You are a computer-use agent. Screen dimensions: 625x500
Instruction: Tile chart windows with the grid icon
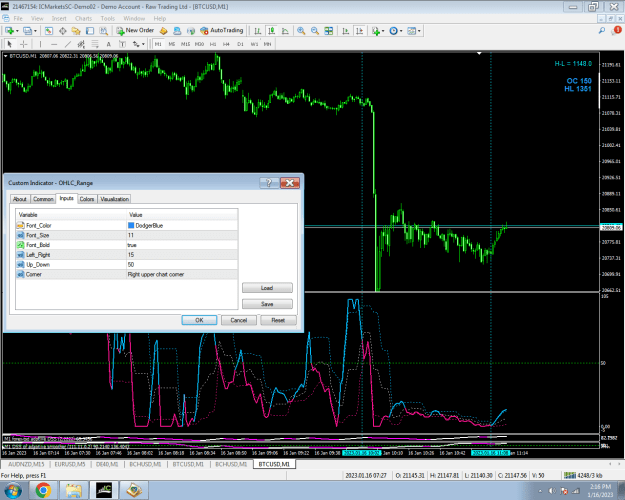pos(328,31)
